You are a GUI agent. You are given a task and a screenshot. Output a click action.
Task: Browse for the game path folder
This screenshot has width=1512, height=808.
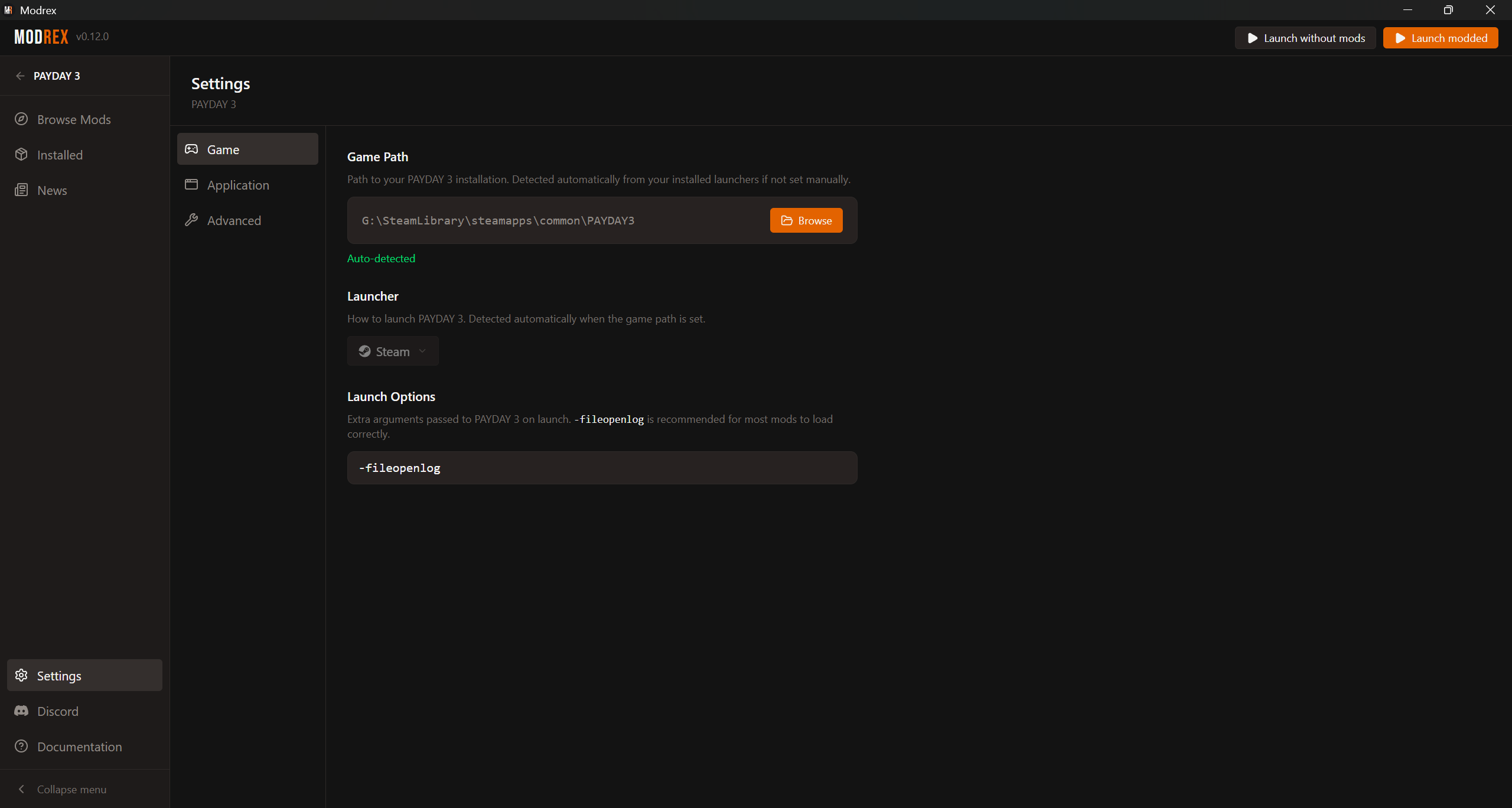(x=806, y=220)
